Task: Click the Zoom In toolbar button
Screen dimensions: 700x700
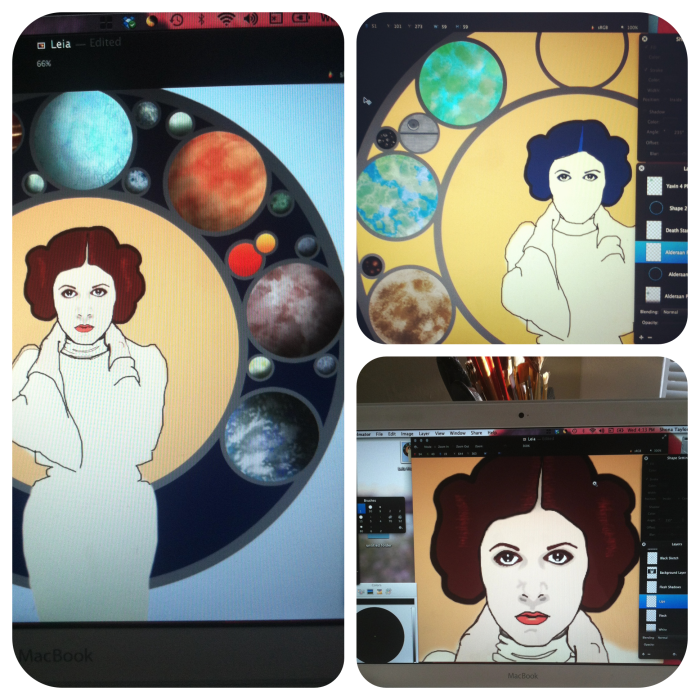Action: 443,447
